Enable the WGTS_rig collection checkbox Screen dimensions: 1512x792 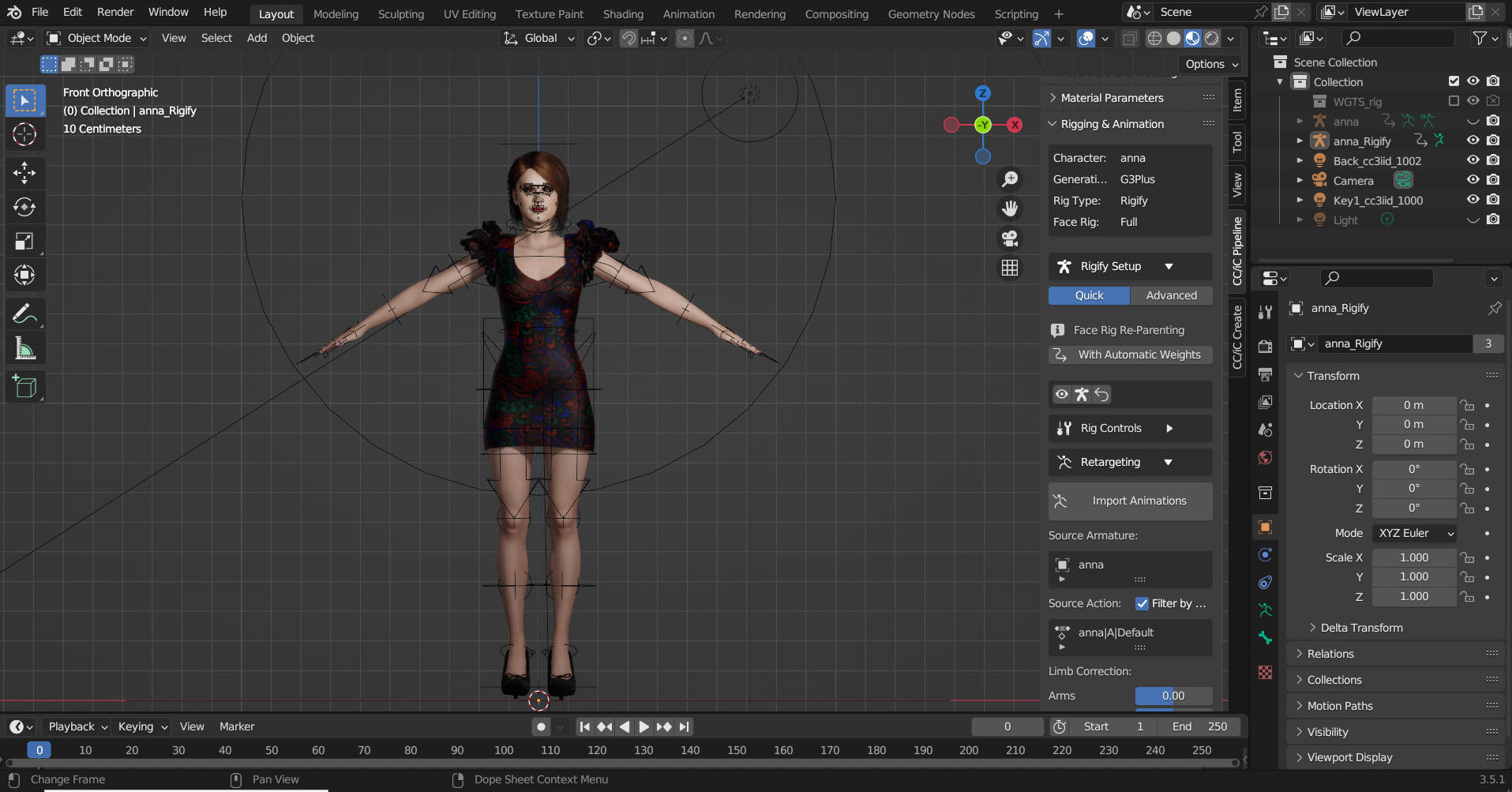pyautogui.click(x=1454, y=101)
